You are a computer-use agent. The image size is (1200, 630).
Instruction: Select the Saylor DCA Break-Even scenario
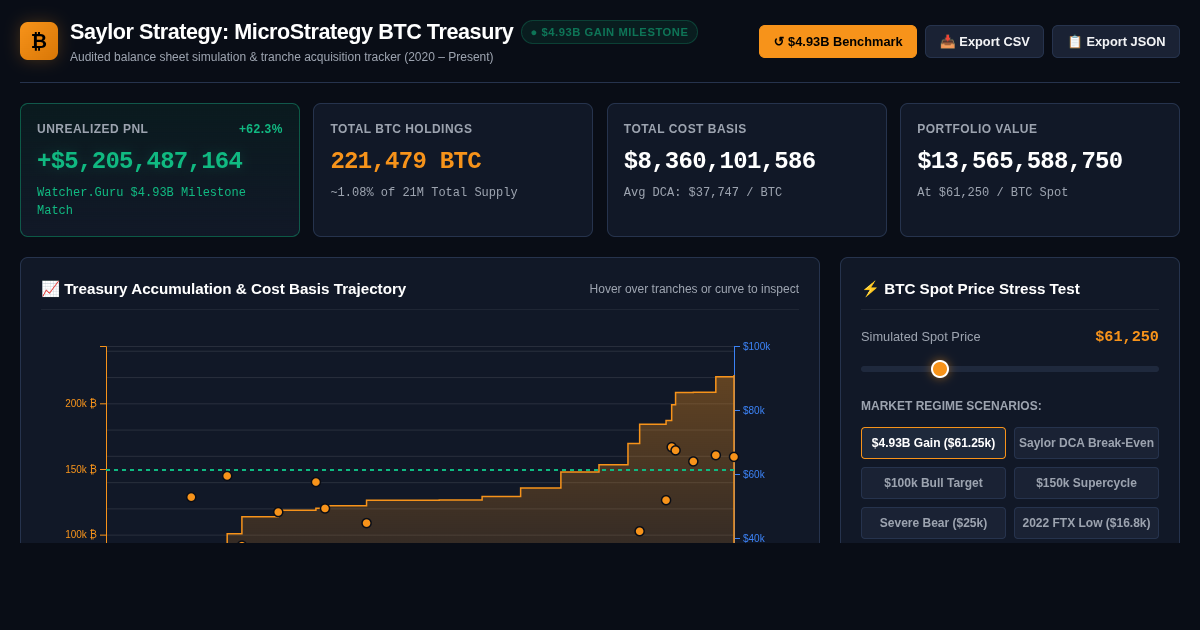pyautogui.click(x=1086, y=443)
